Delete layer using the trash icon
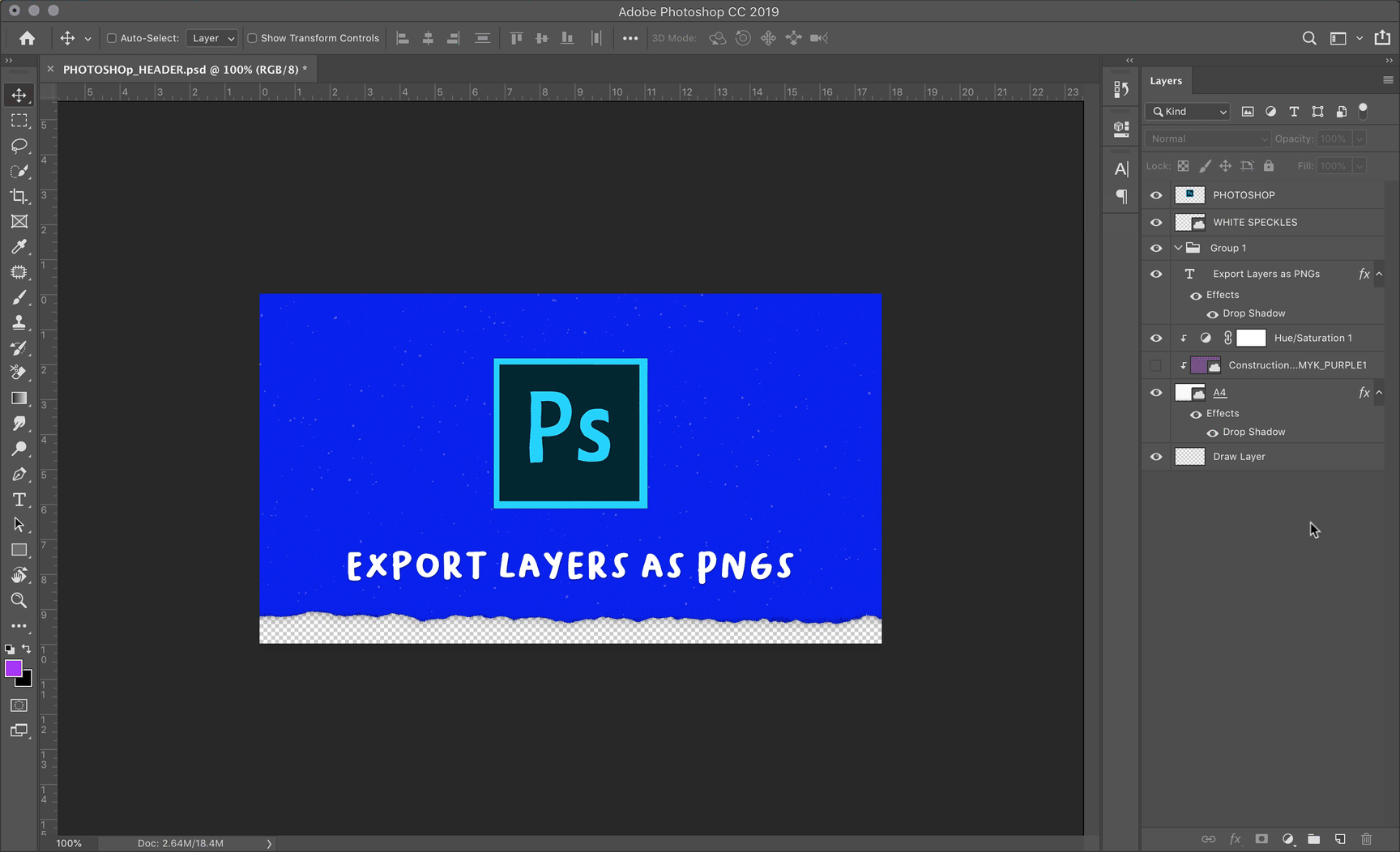 pos(1366,839)
